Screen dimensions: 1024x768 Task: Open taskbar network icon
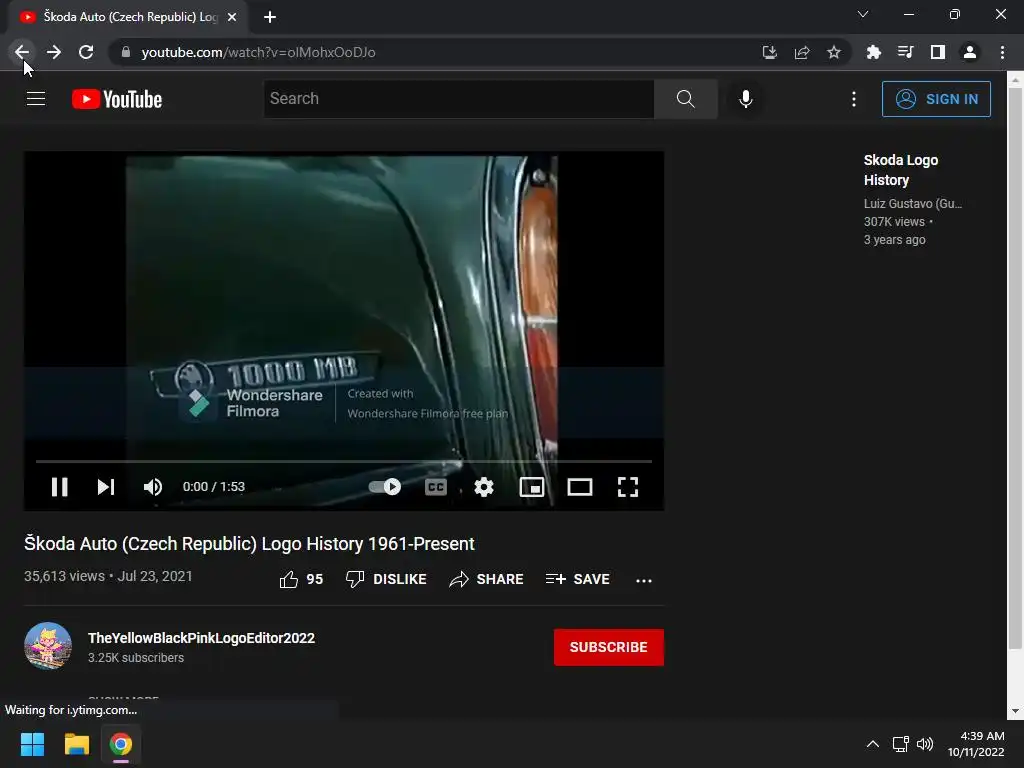901,744
